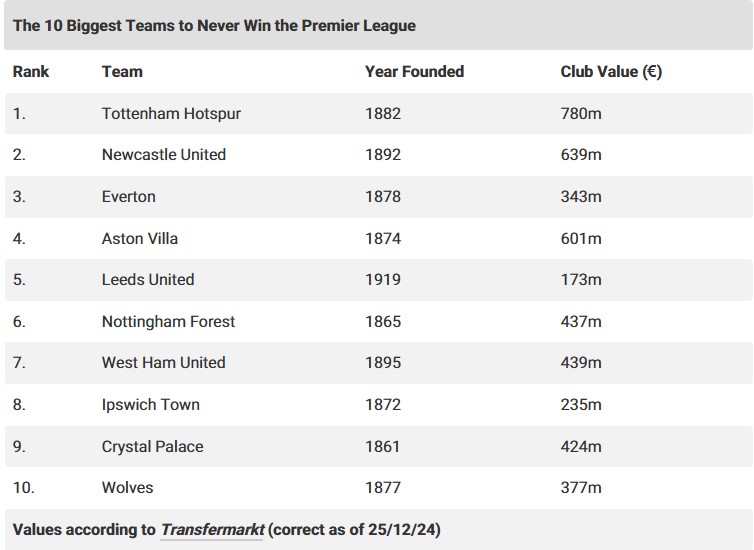Click the 1861 year founded cell
The width and height of the screenshot is (754, 550).
[x=383, y=447]
